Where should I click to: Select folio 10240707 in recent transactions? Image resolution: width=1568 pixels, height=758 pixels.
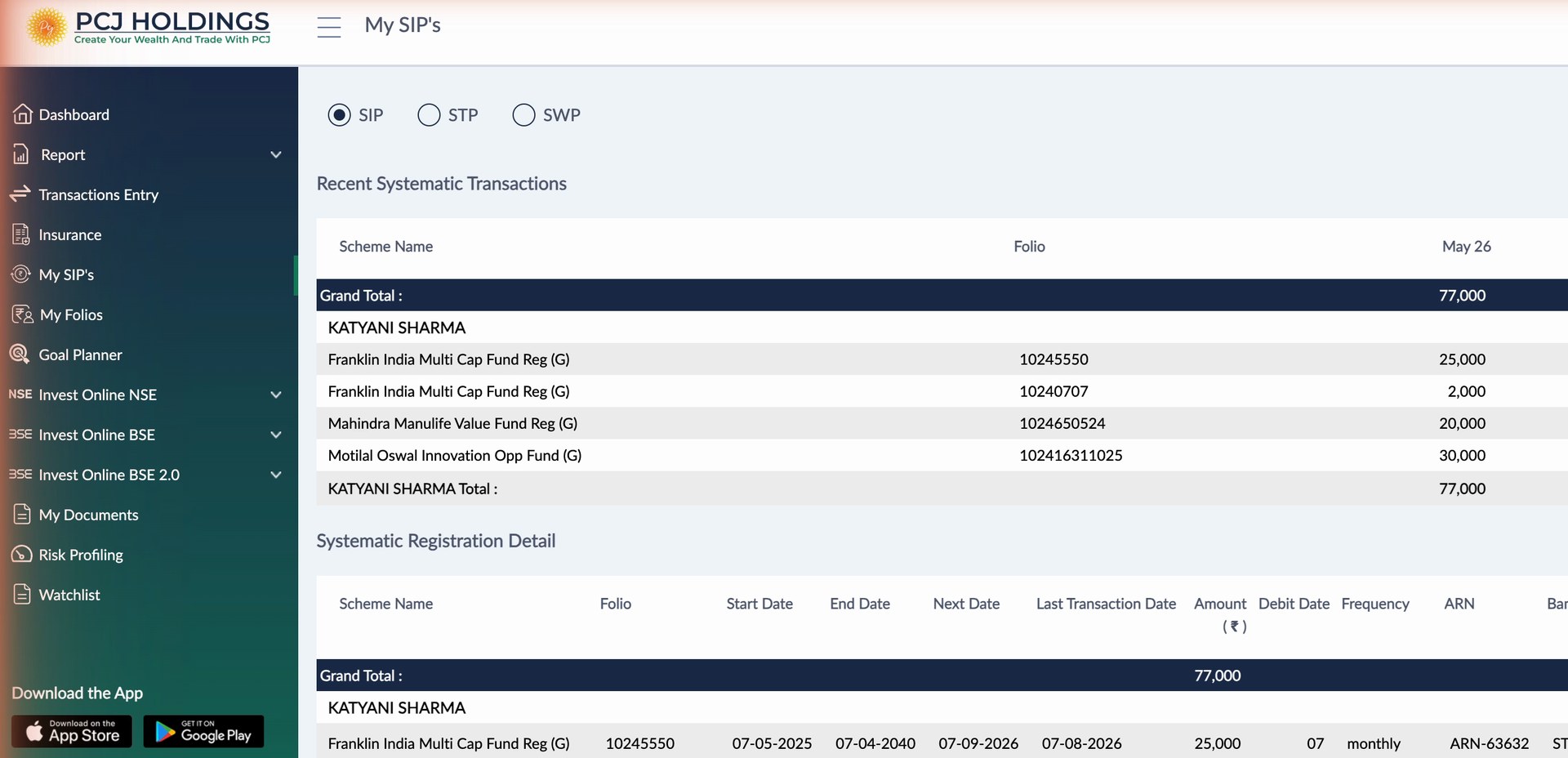coord(1053,391)
